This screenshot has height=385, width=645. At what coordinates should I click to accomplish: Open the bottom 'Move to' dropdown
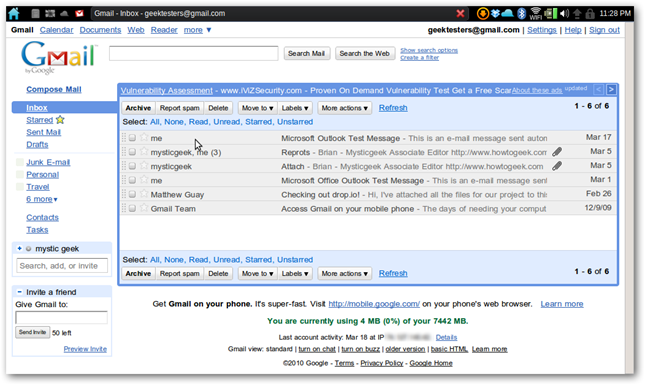[258, 274]
